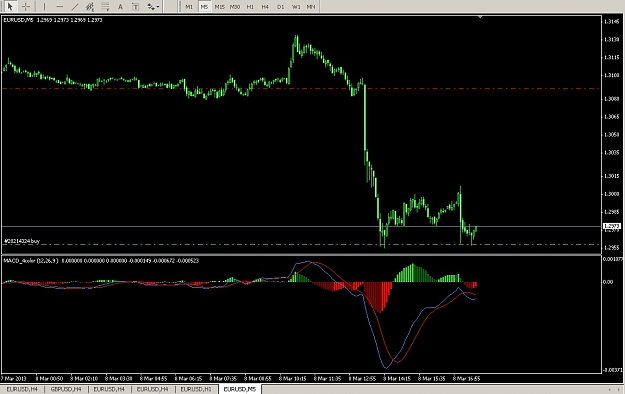The height and width of the screenshot is (394, 625).
Task: Select the Equidistant Channel tool
Action: pos(90,6)
